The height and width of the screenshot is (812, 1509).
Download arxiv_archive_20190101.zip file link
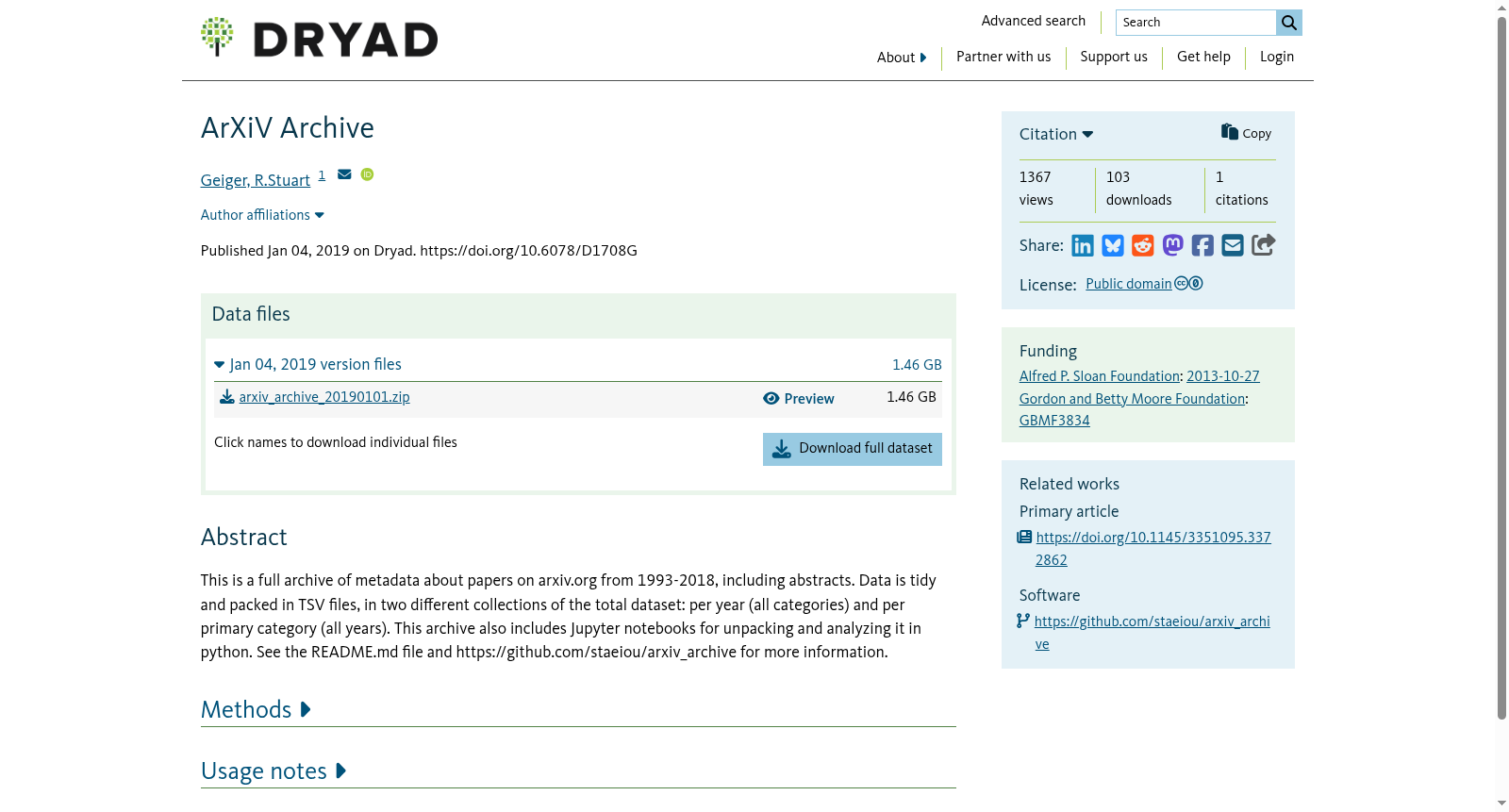pyautogui.click(x=324, y=397)
